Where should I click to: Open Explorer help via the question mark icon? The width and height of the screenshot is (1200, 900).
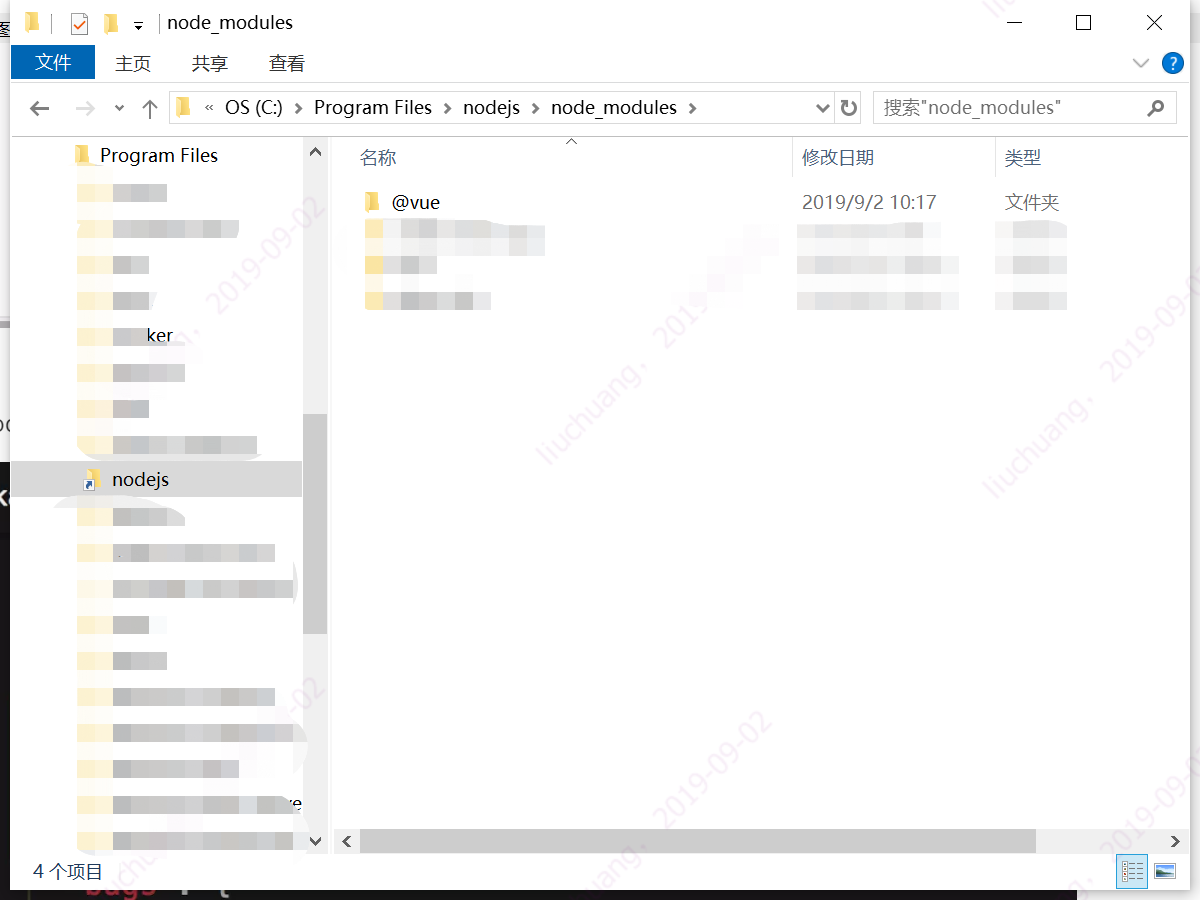(1172, 63)
